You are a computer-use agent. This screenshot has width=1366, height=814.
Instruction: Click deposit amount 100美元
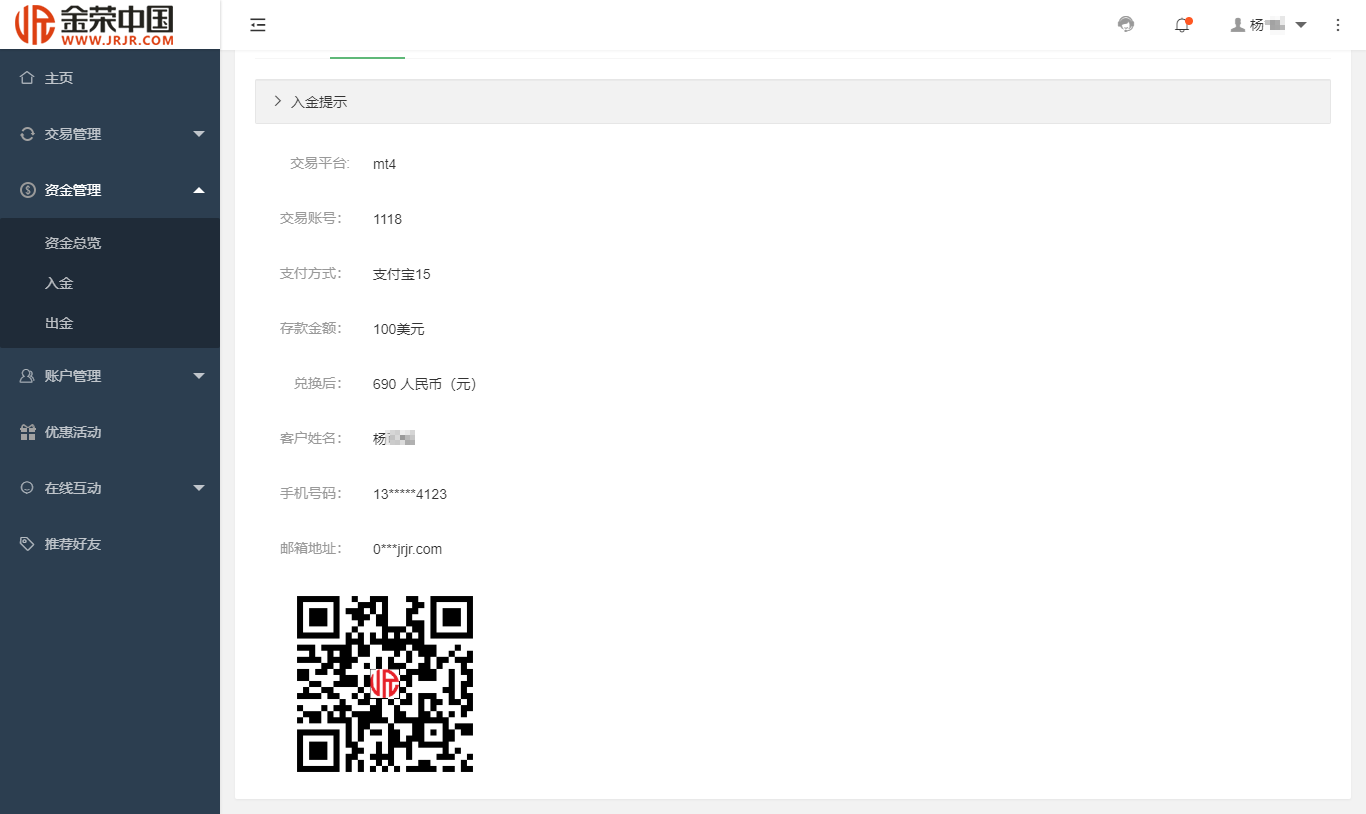(x=399, y=329)
